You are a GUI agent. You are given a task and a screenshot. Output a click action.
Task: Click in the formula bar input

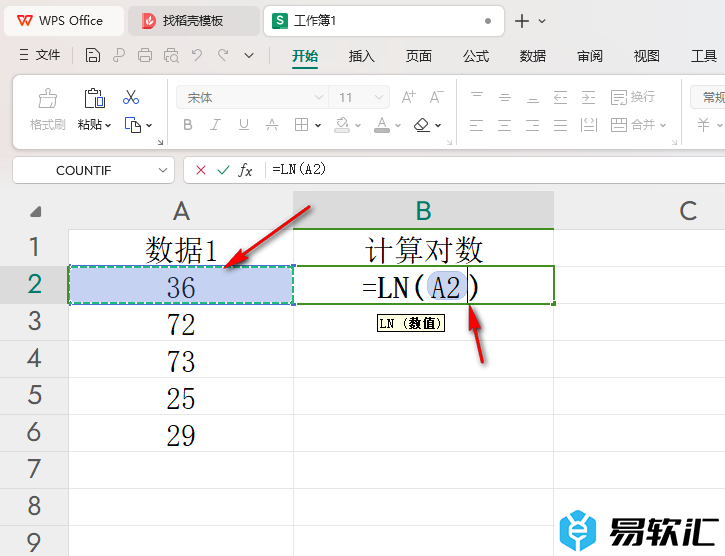(x=495, y=170)
